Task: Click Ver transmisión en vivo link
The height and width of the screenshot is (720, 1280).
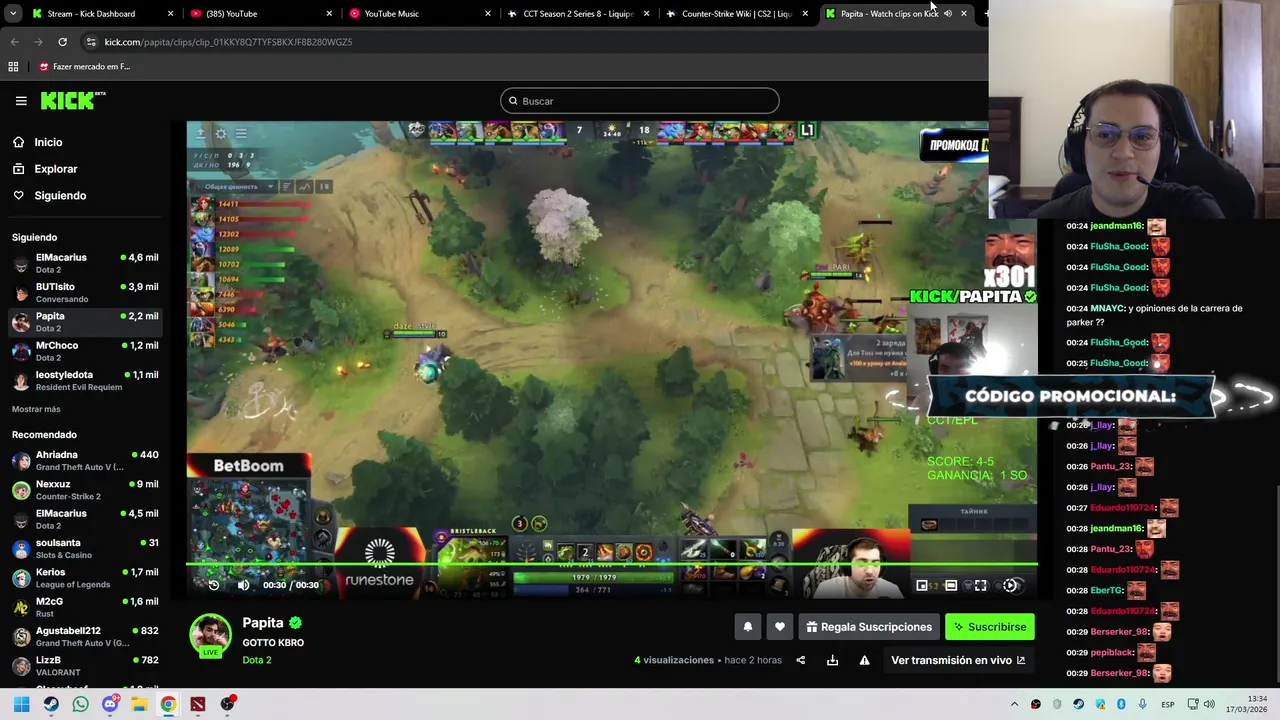Action: pos(958,660)
